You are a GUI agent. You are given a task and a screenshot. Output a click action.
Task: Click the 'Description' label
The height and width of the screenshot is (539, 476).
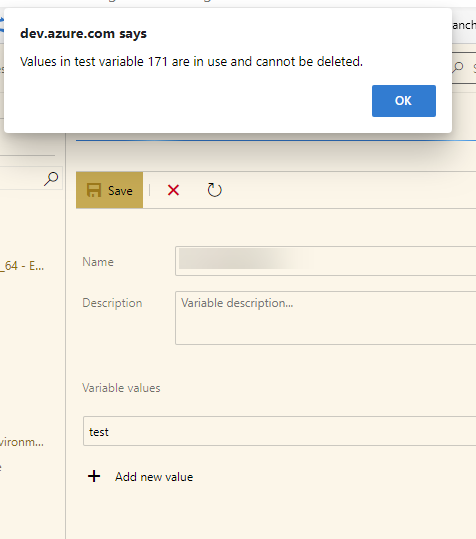pyautogui.click(x=112, y=303)
